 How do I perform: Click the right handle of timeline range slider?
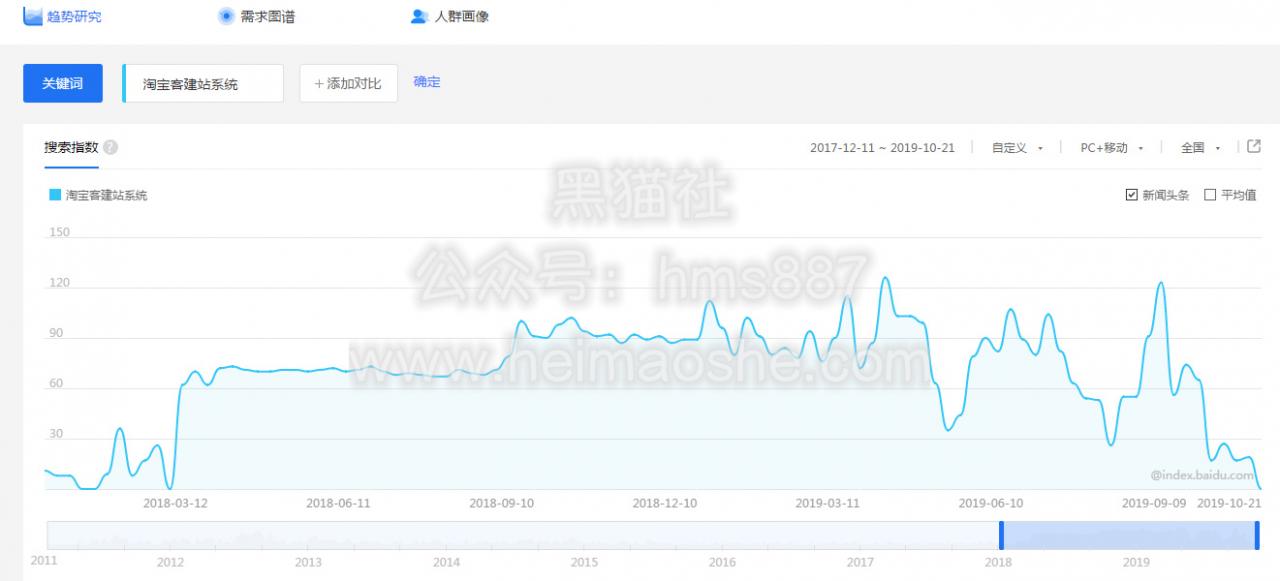coord(1257,535)
